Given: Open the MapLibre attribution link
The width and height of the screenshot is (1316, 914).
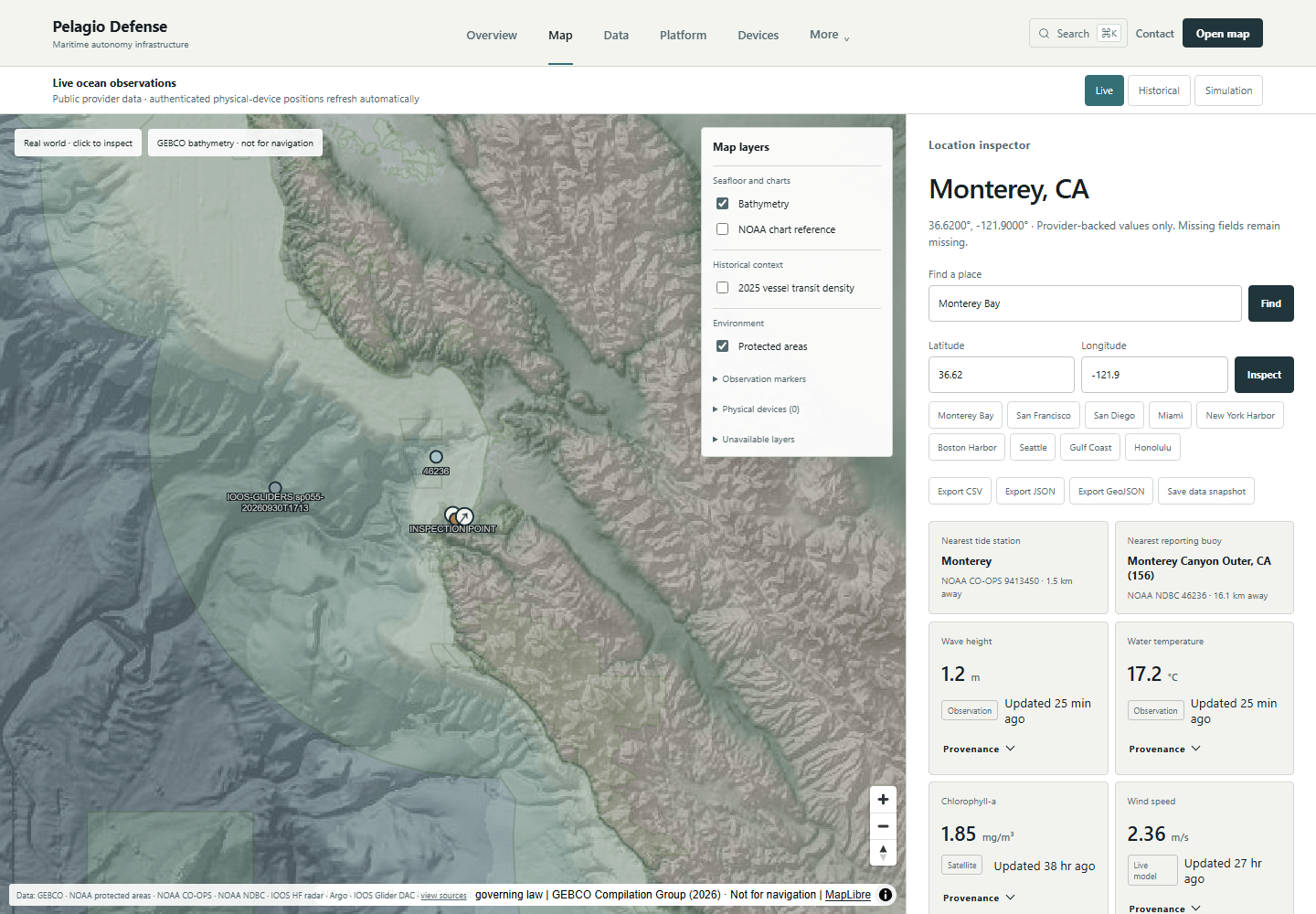Looking at the screenshot, I should [848, 895].
